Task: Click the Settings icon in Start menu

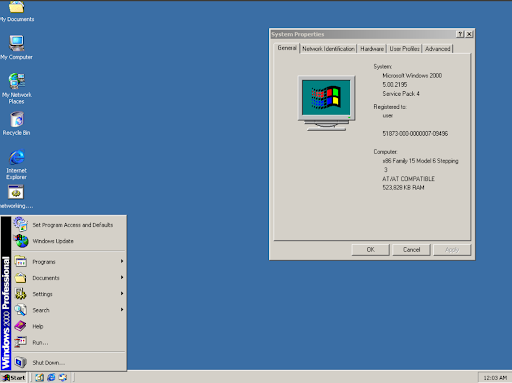Action: tap(21, 294)
